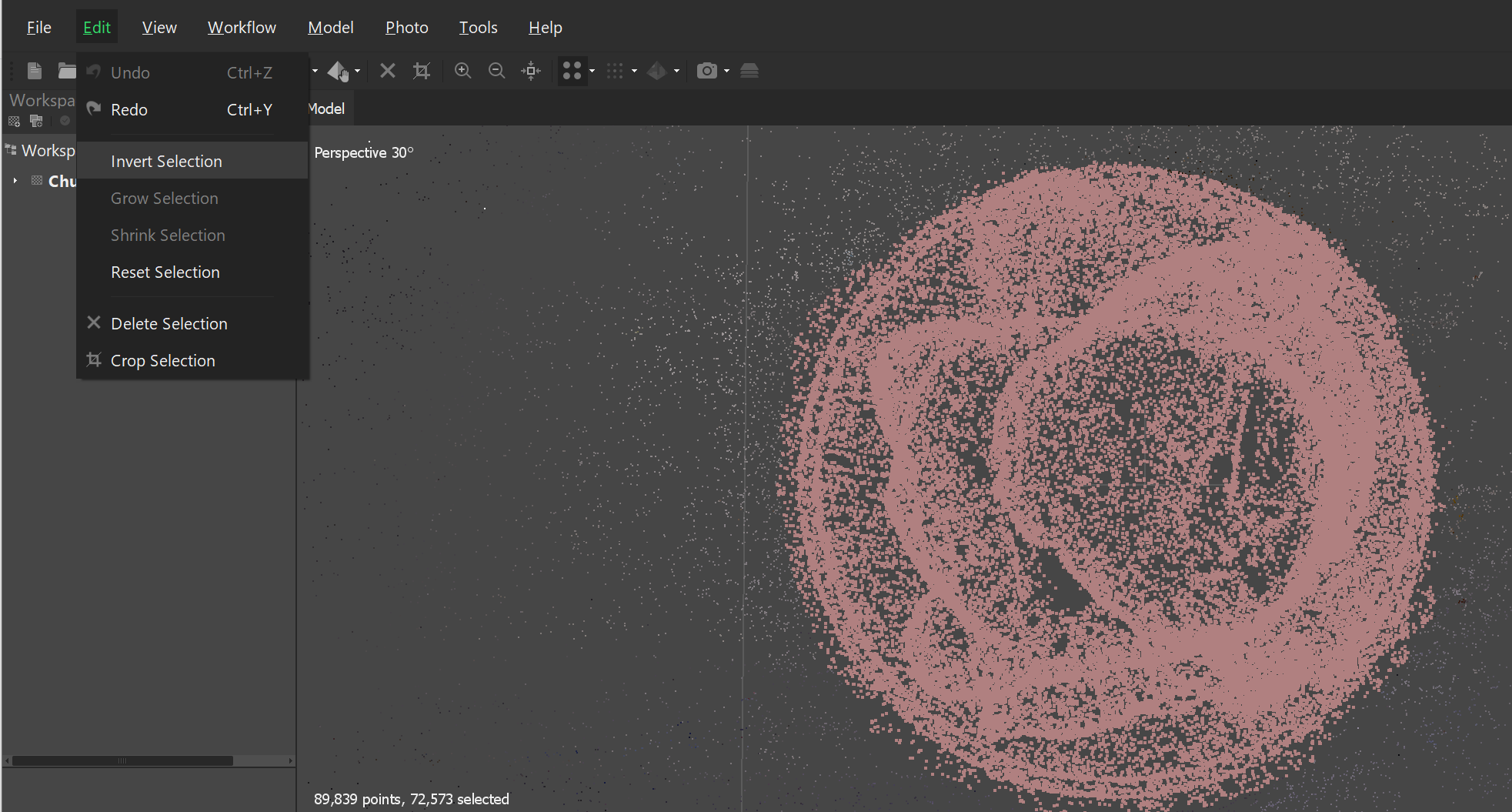This screenshot has height=812, width=1512.
Task: Switch to the Model tab
Action: 326,108
